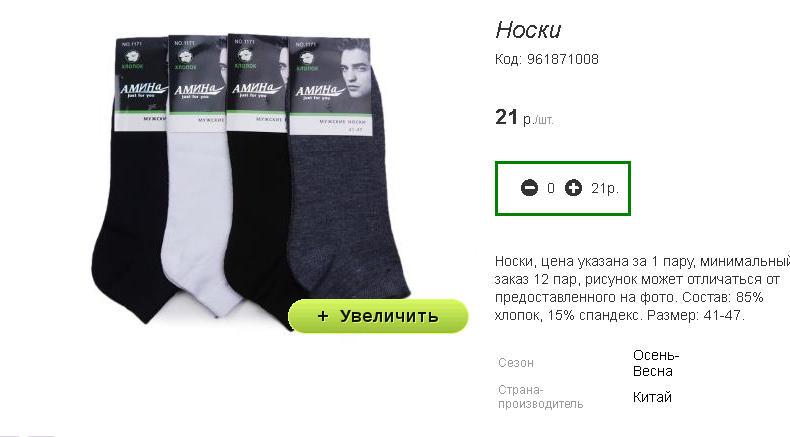
Task: Click the 21р. total in the quantity box
Action: click(605, 188)
